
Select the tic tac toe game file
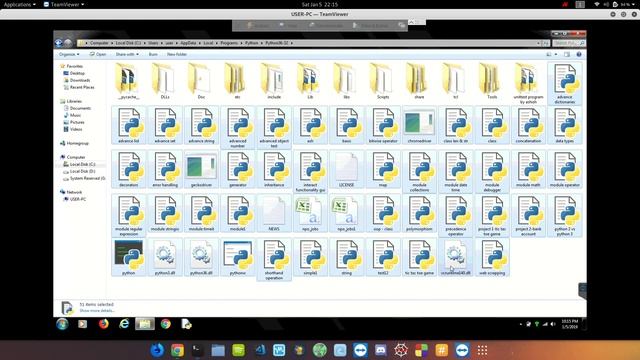coord(419,257)
